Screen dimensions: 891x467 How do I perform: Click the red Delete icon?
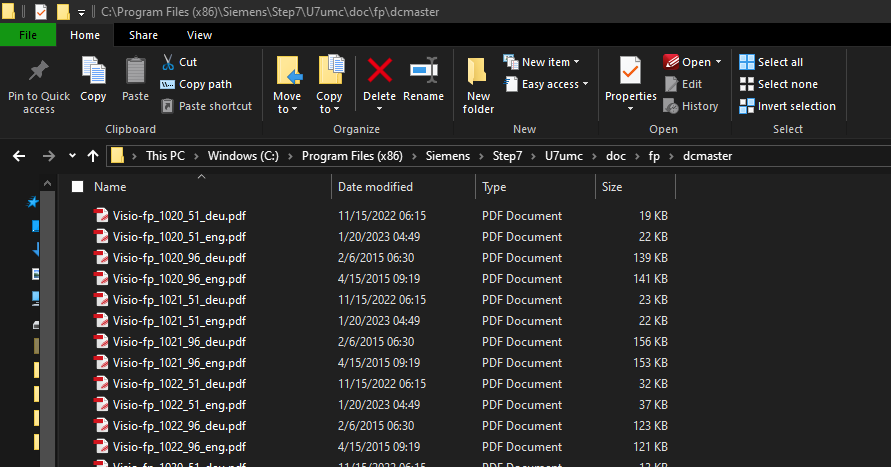coord(379,72)
